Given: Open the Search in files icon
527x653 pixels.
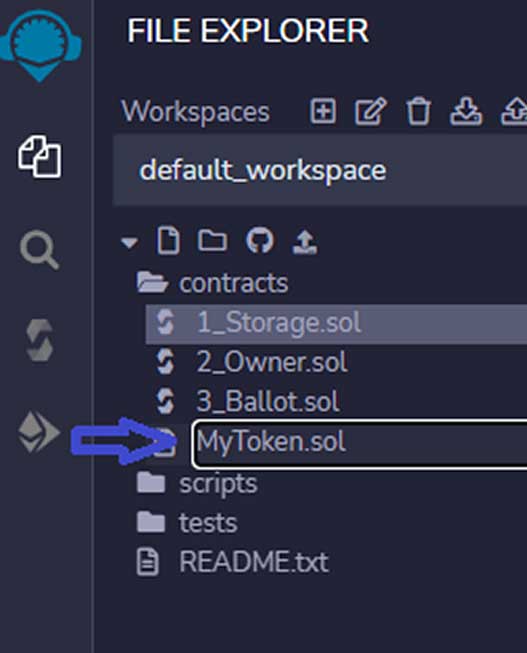Looking at the screenshot, I should coord(40,249).
